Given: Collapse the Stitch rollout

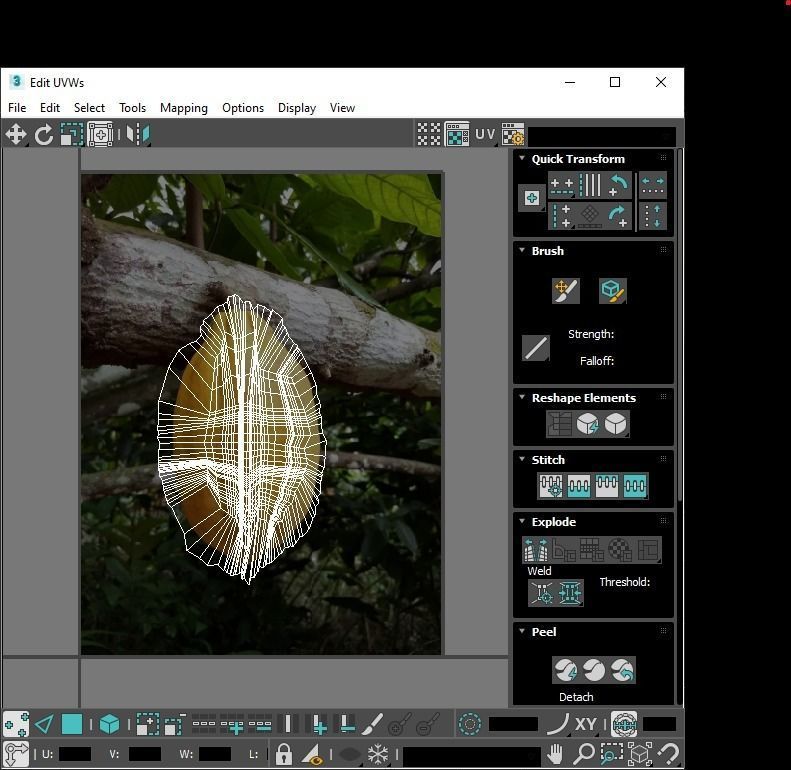Looking at the screenshot, I should pyautogui.click(x=522, y=459).
